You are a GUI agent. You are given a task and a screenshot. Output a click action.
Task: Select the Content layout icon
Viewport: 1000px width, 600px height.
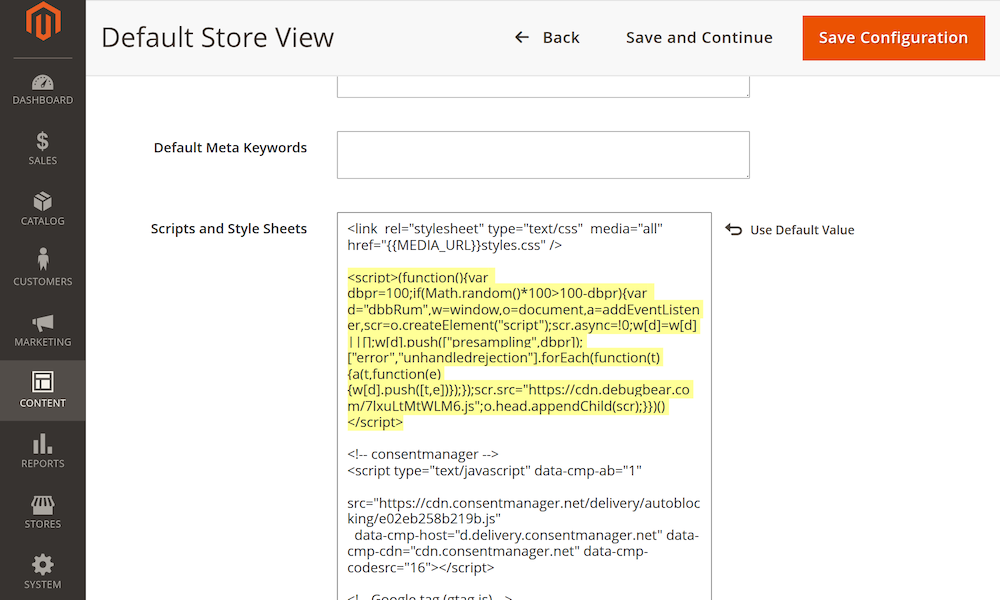pyautogui.click(x=42, y=384)
